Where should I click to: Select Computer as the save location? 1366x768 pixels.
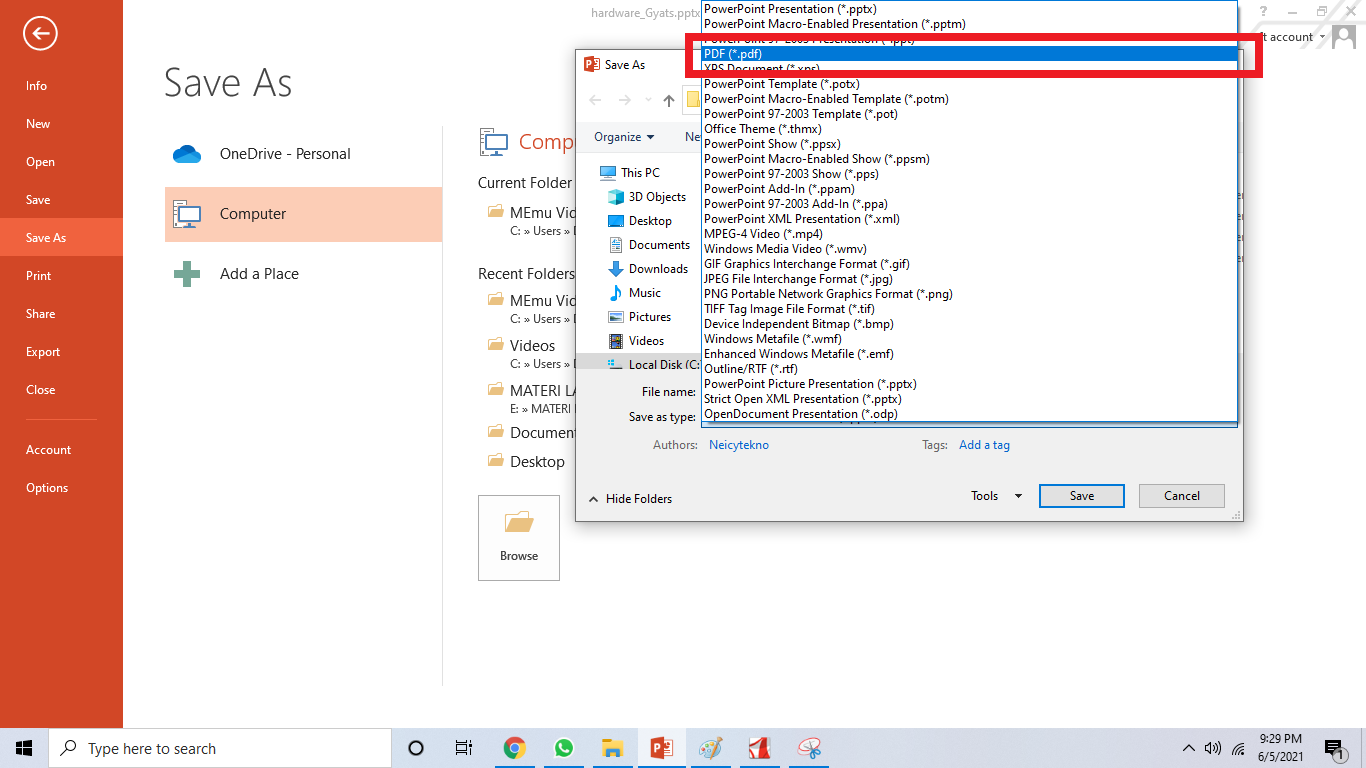303,214
